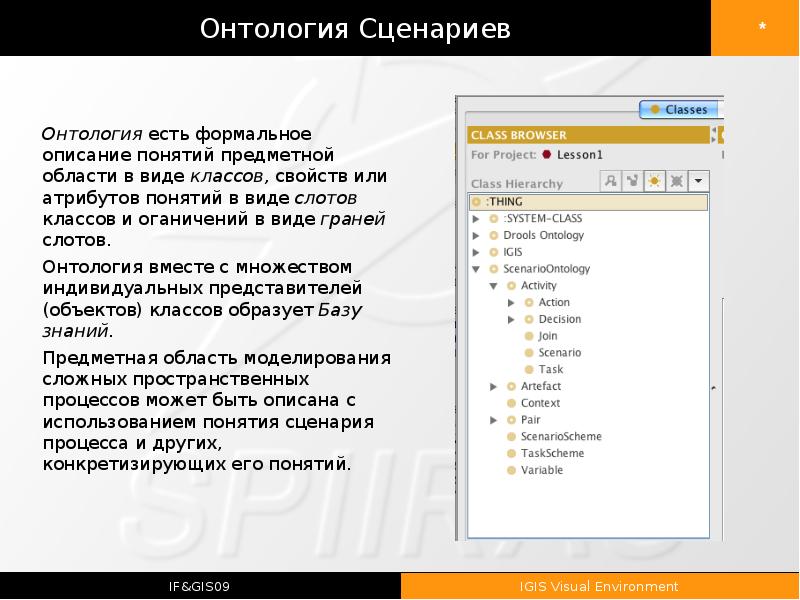The height and width of the screenshot is (600, 800).
Task: Open the Class Hierarchy toolbar dropdown arrow
Action: pyautogui.click(x=699, y=181)
